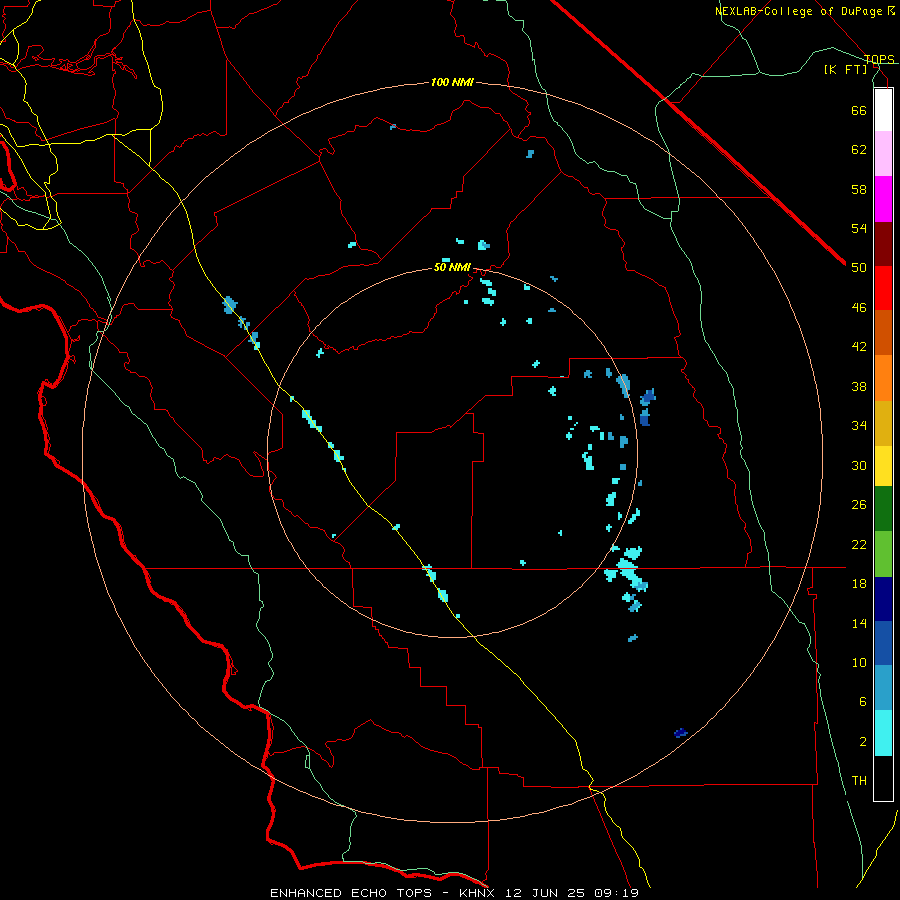Click the light steel-blue legend swatch

(x=883, y=688)
